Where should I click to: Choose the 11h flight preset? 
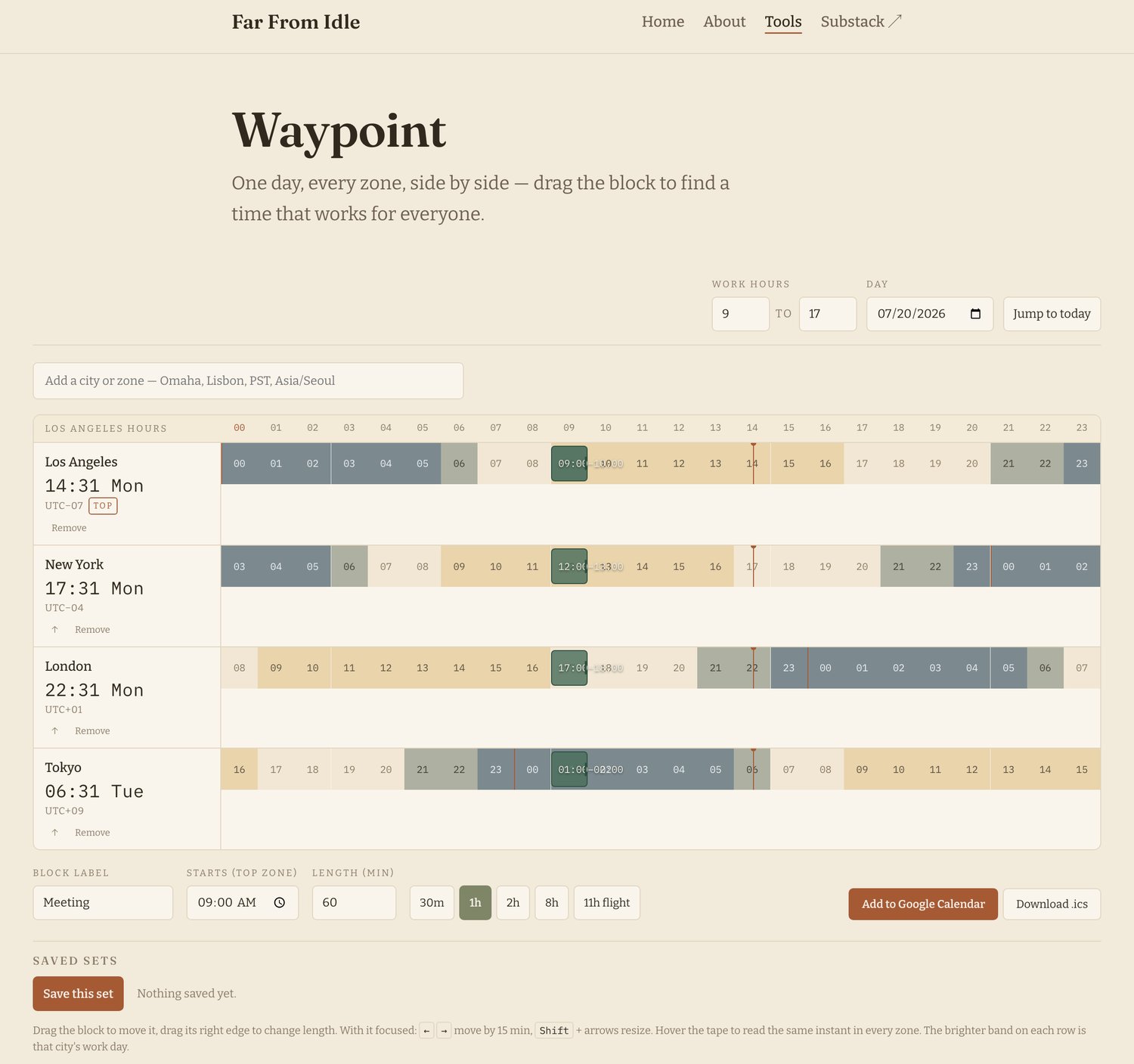coord(606,902)
